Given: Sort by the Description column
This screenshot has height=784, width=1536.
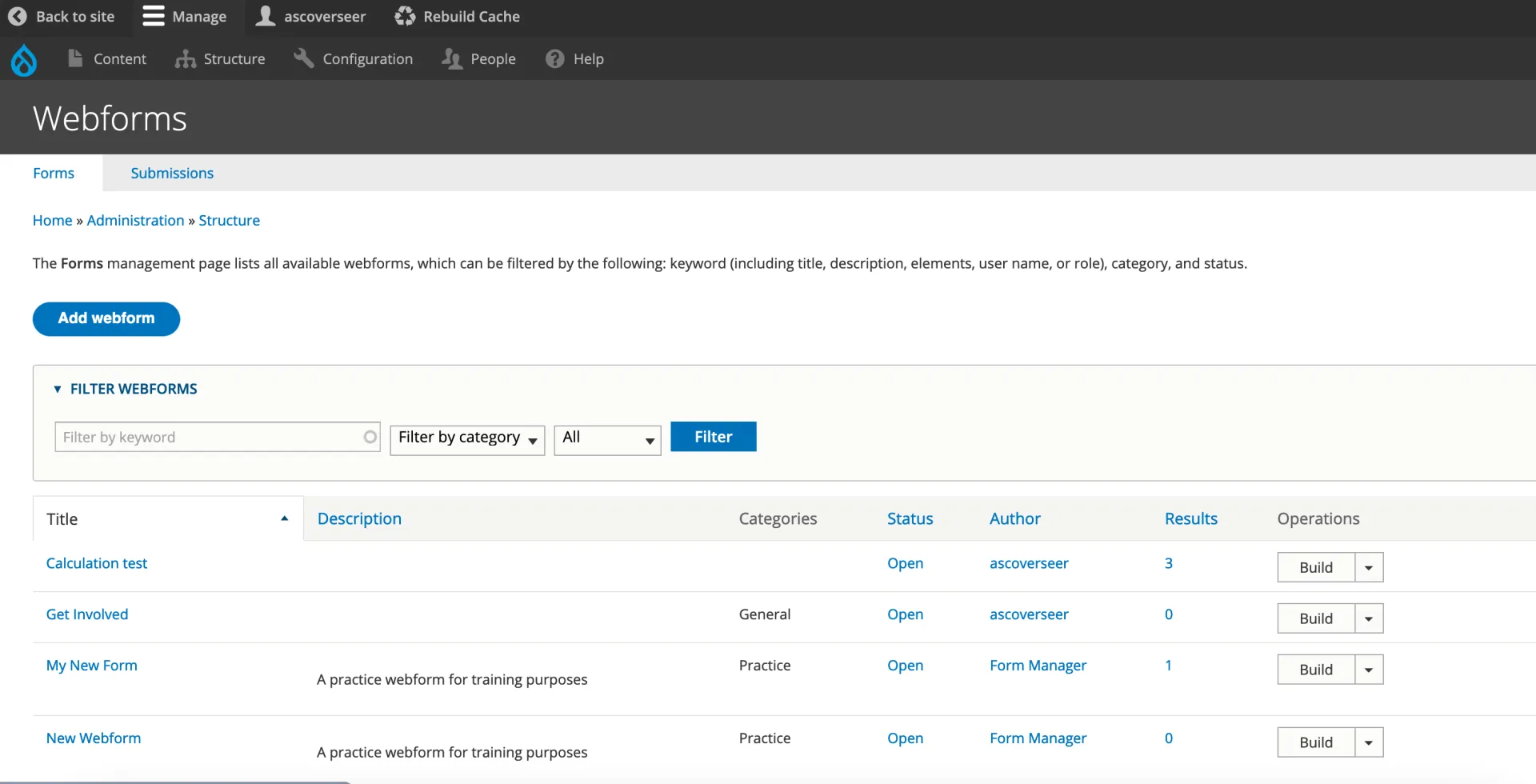Looking at the screenshot, I should pyautogui.click(x=359, y=518).
